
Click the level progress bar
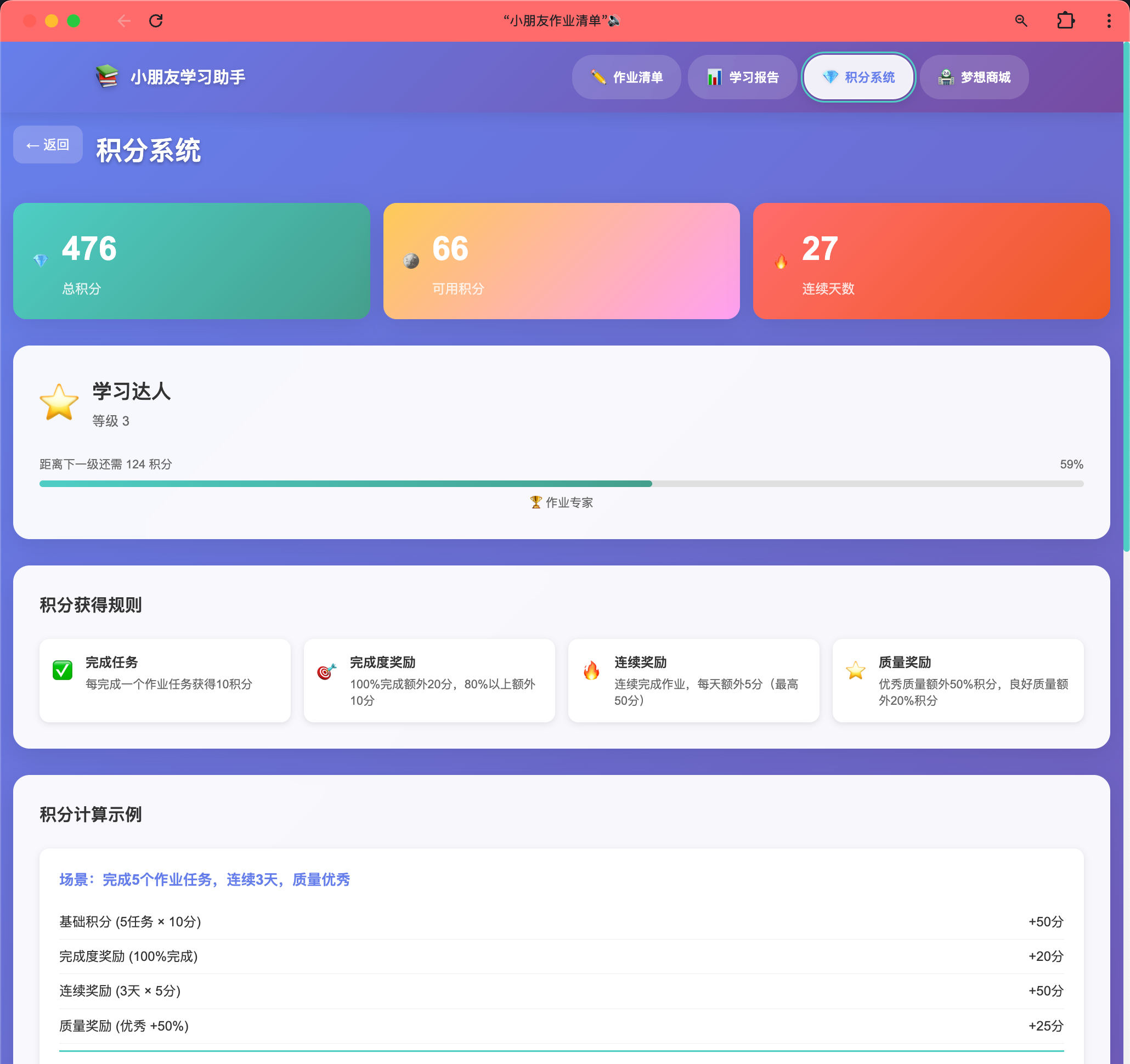tap(561, 484)
